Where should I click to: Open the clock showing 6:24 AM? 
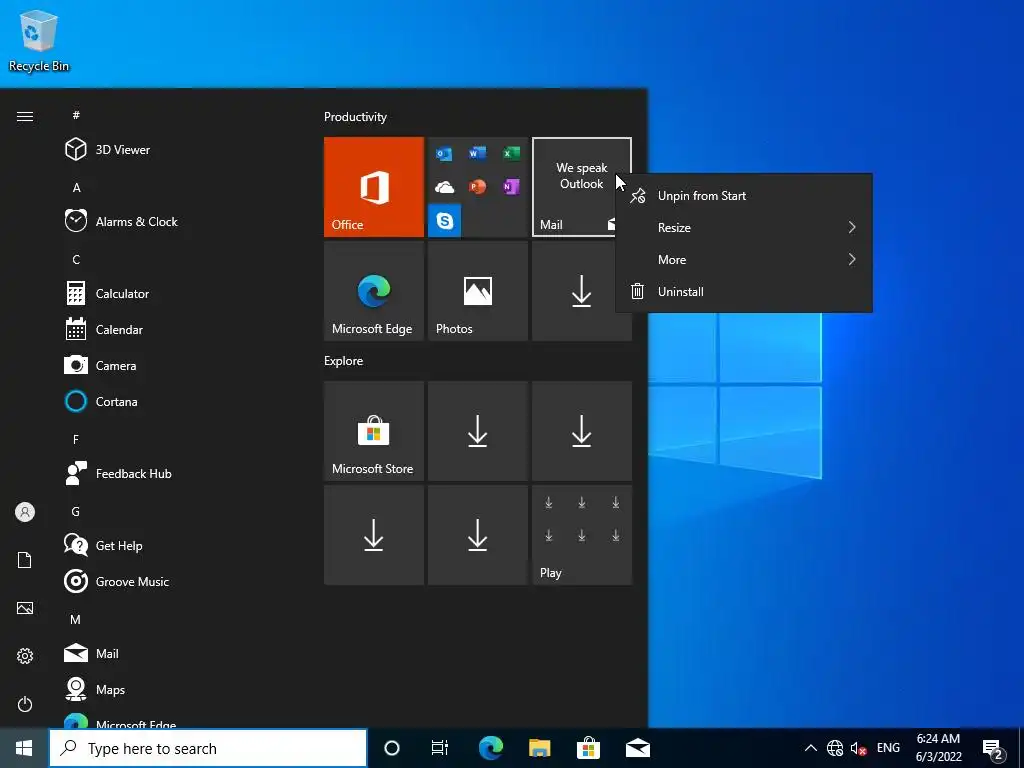(x=938, y=748)
